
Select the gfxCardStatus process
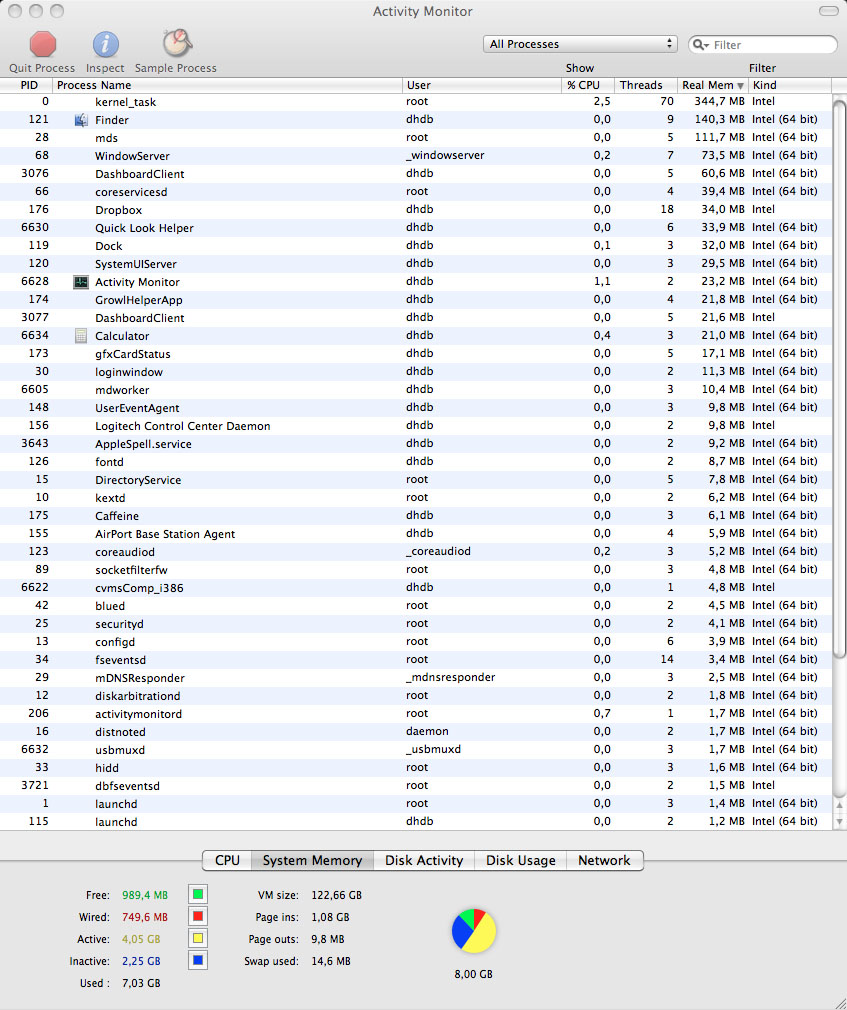tap(415, 354)
